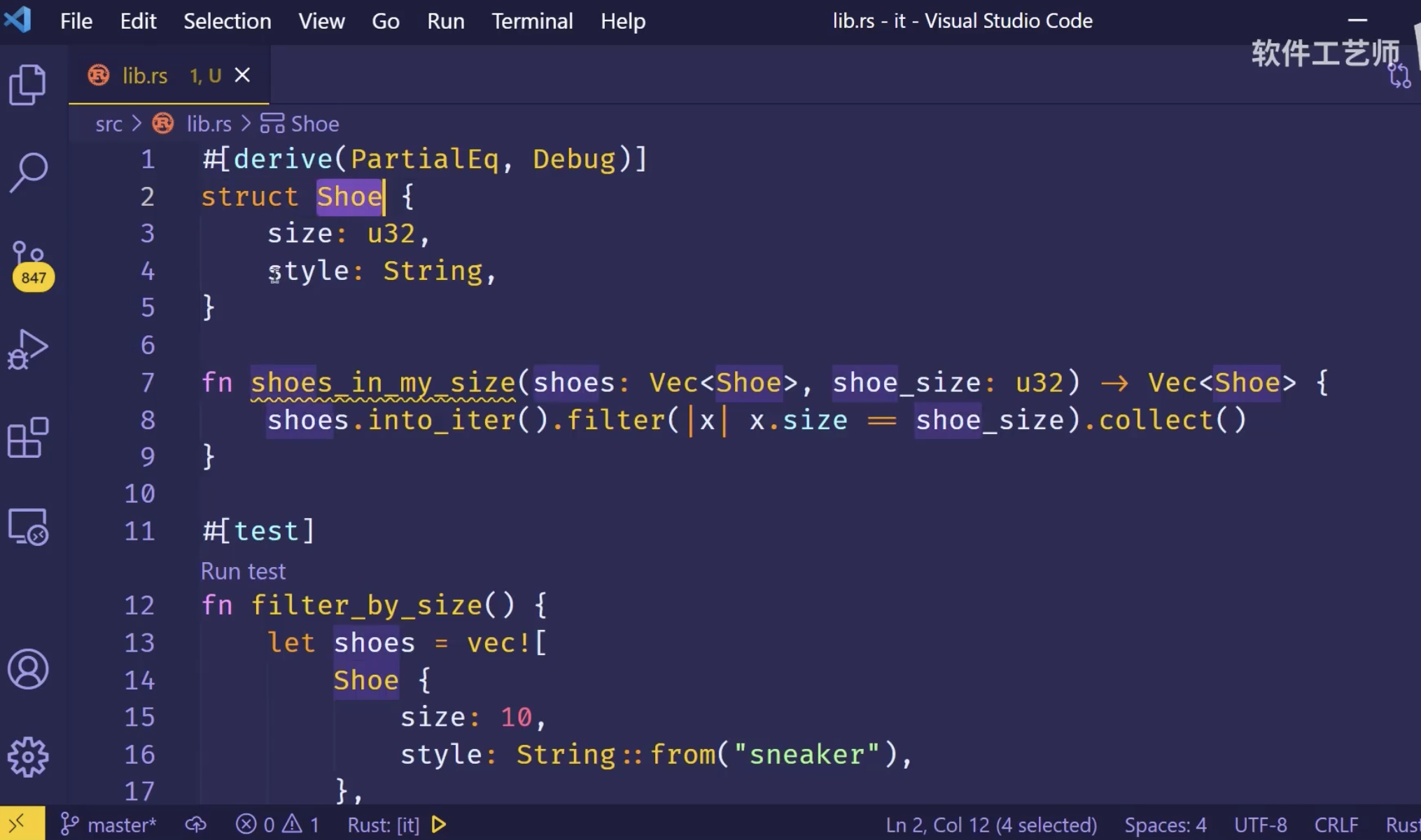
Task: Change the Spaces: 4 indentation setting
Action: click(x=1165, y=825)
